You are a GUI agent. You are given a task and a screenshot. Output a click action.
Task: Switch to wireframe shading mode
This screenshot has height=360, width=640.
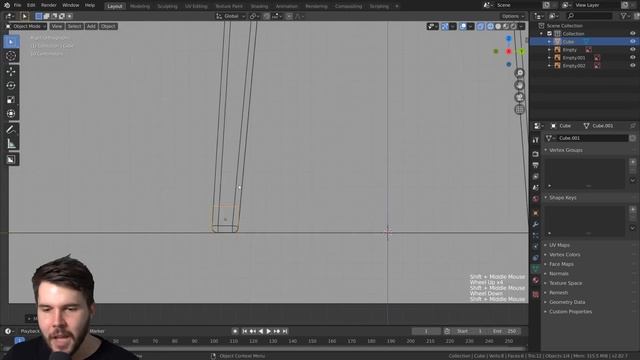[490, 26]
